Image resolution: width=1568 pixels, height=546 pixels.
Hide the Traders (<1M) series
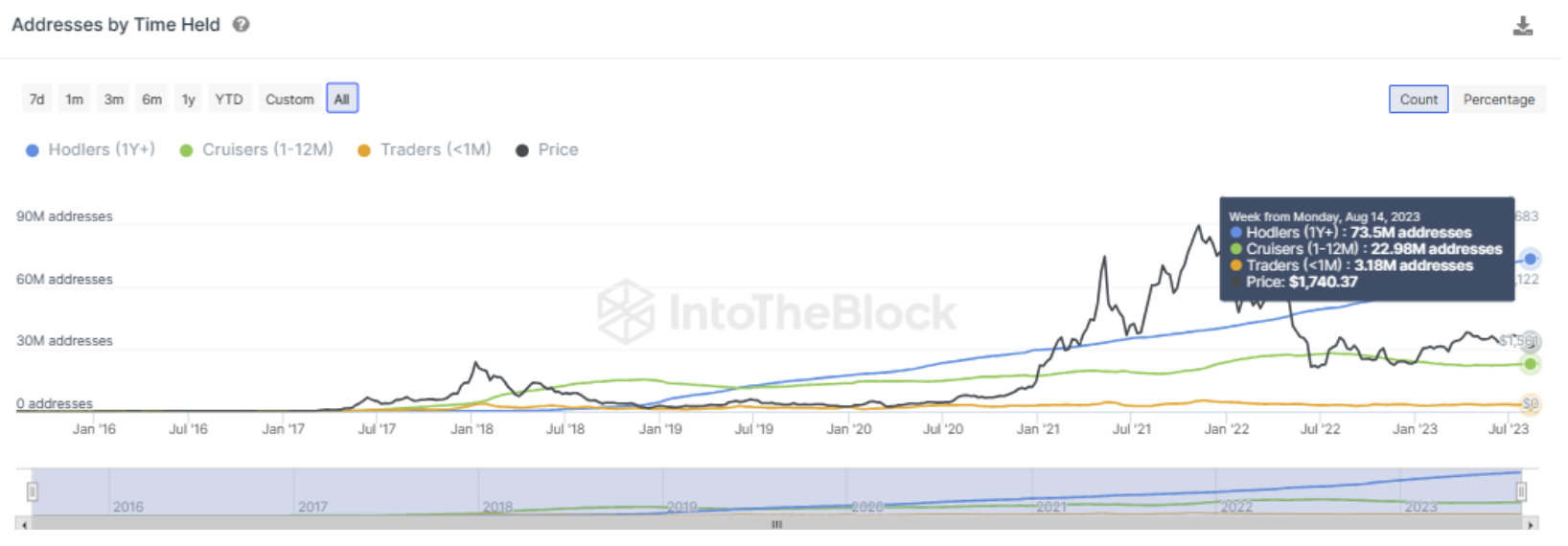click(x=424, y=150)
